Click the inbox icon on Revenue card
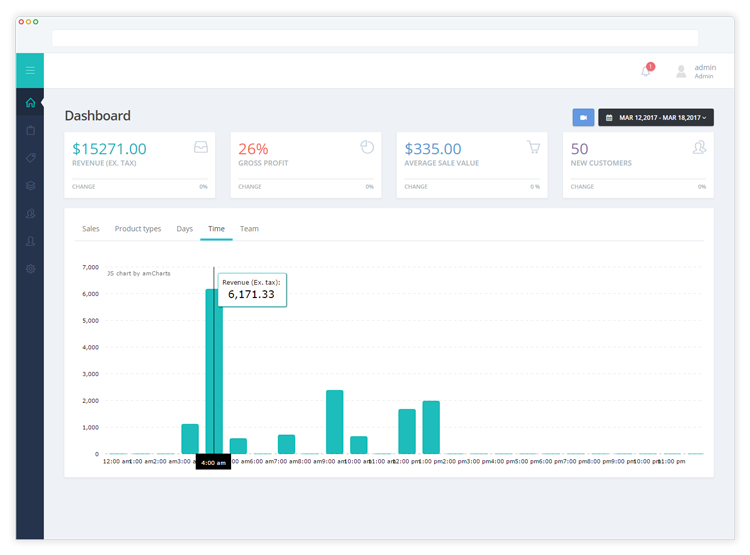This screenshot has width=750, height=555. 201,147
